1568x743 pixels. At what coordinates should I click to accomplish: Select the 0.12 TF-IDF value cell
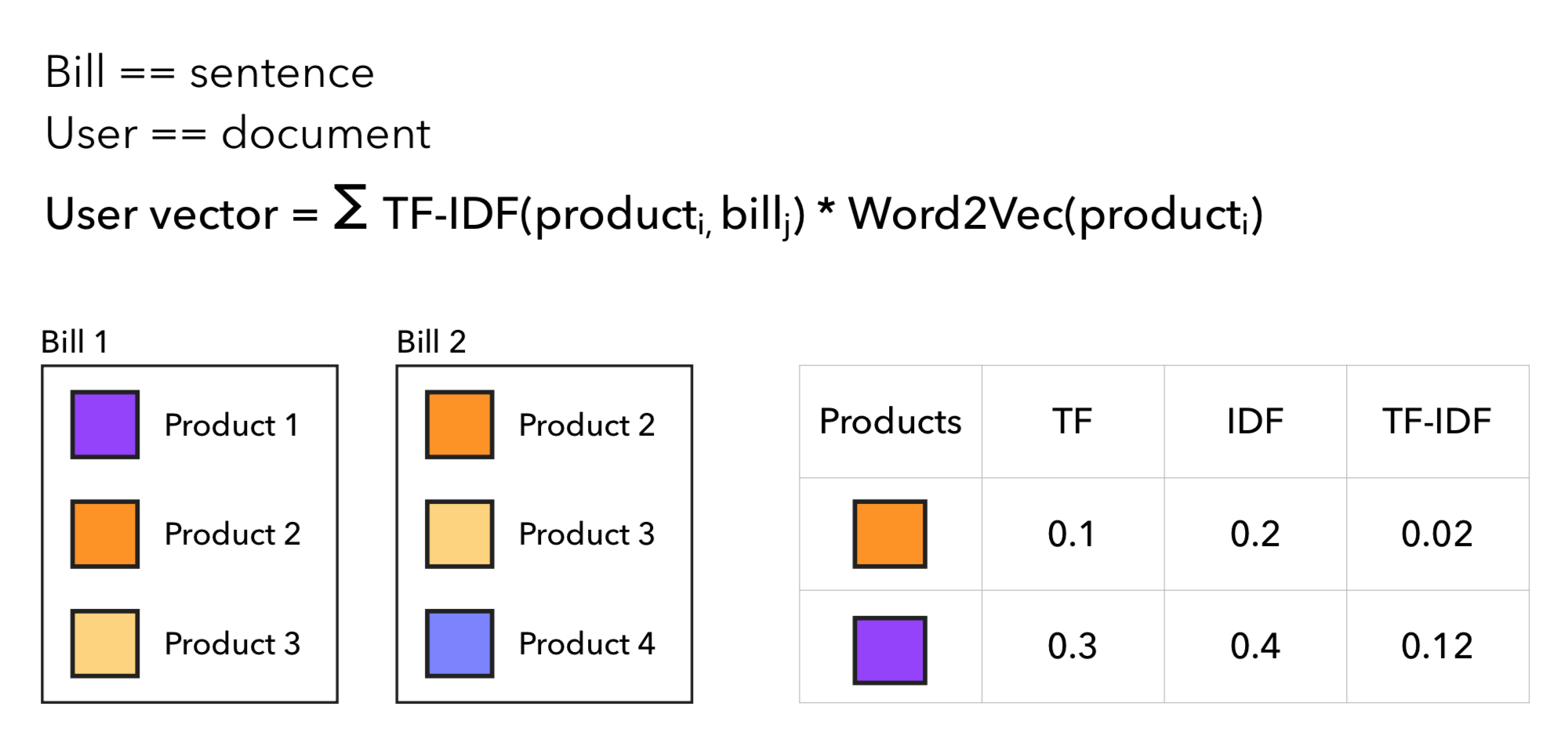click(1436, 647)
